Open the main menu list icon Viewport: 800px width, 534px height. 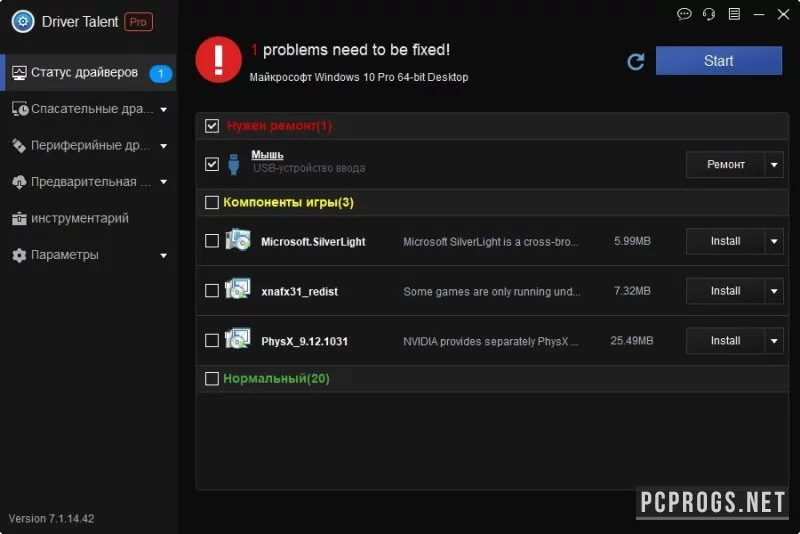point(734,14)
